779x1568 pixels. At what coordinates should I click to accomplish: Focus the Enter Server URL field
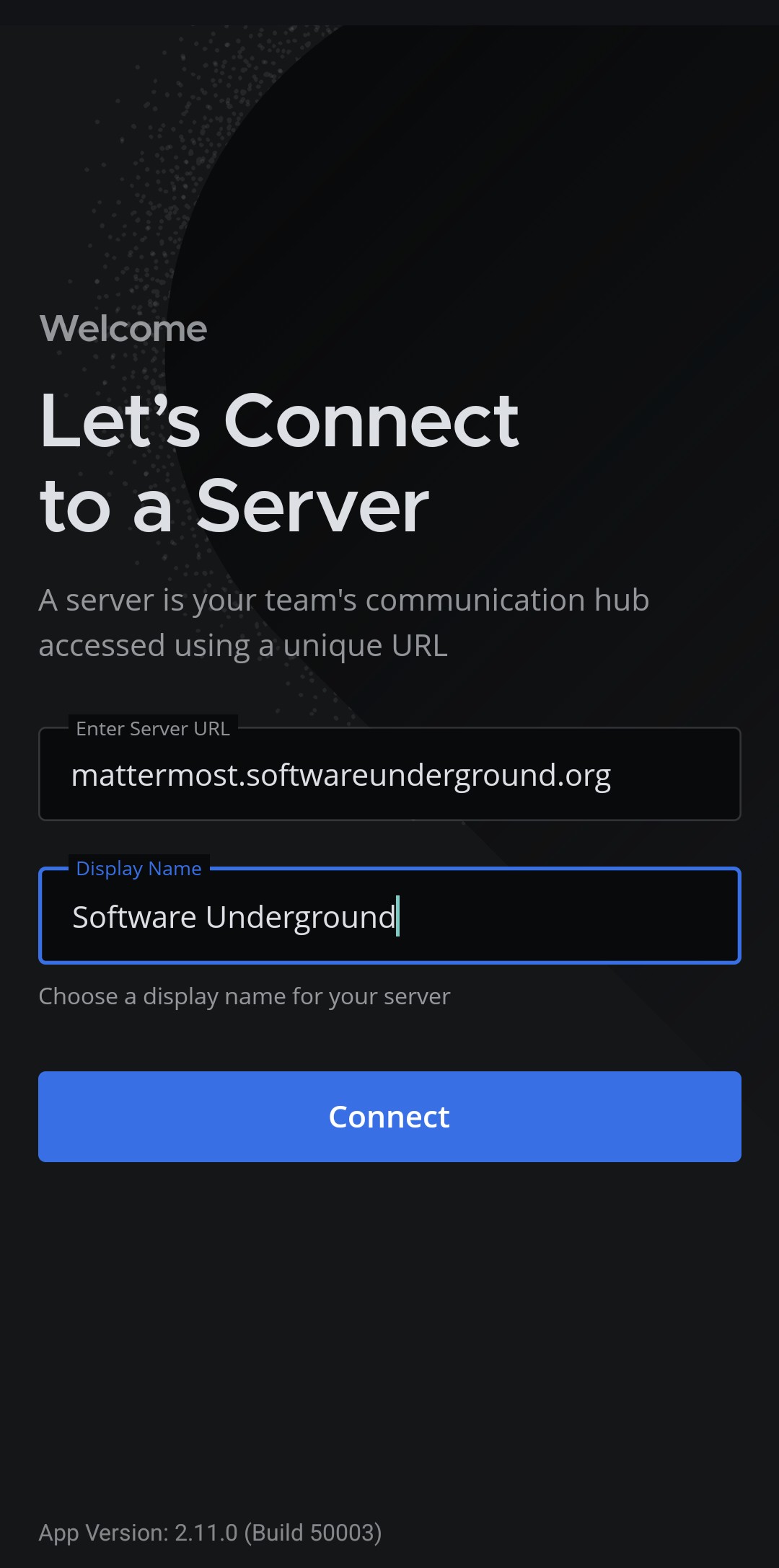(x=389, y=774)
